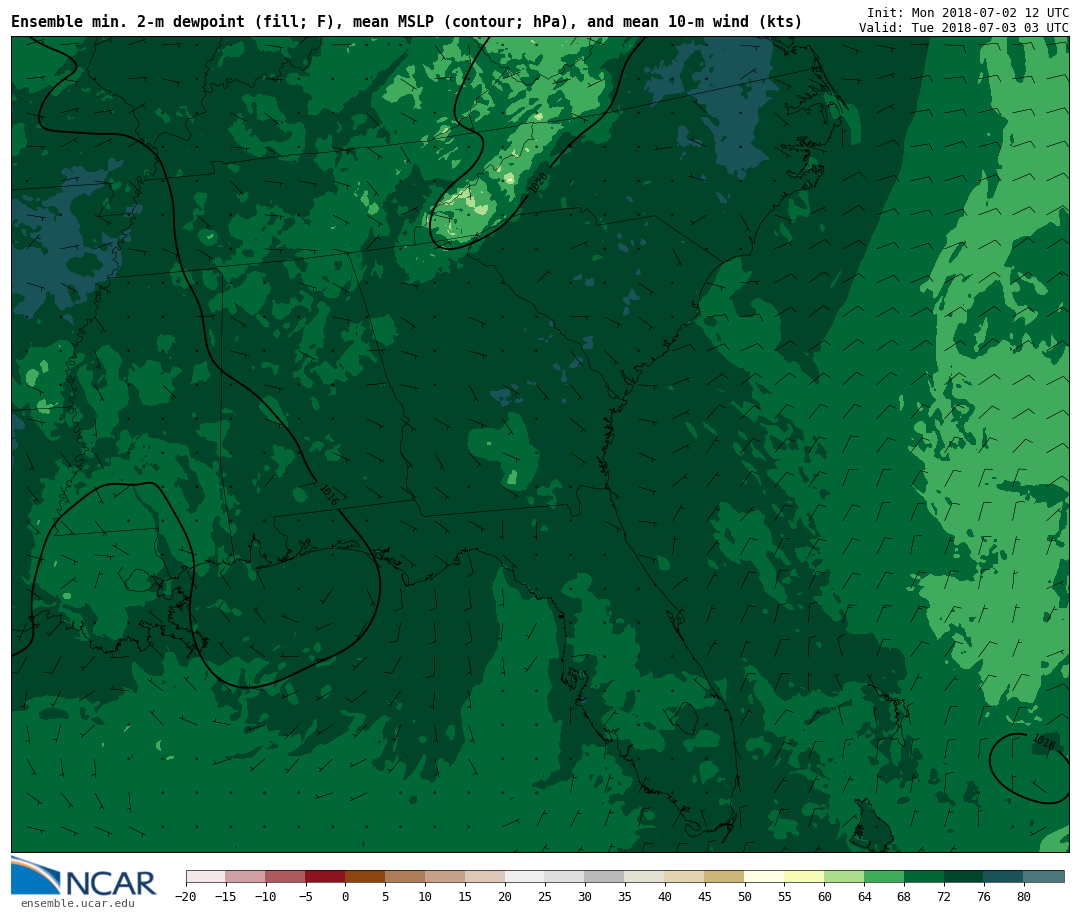Click the pale yellow swatch between 50 and 55
Screen dimensions: 1080x915
(x=765, y=877)
